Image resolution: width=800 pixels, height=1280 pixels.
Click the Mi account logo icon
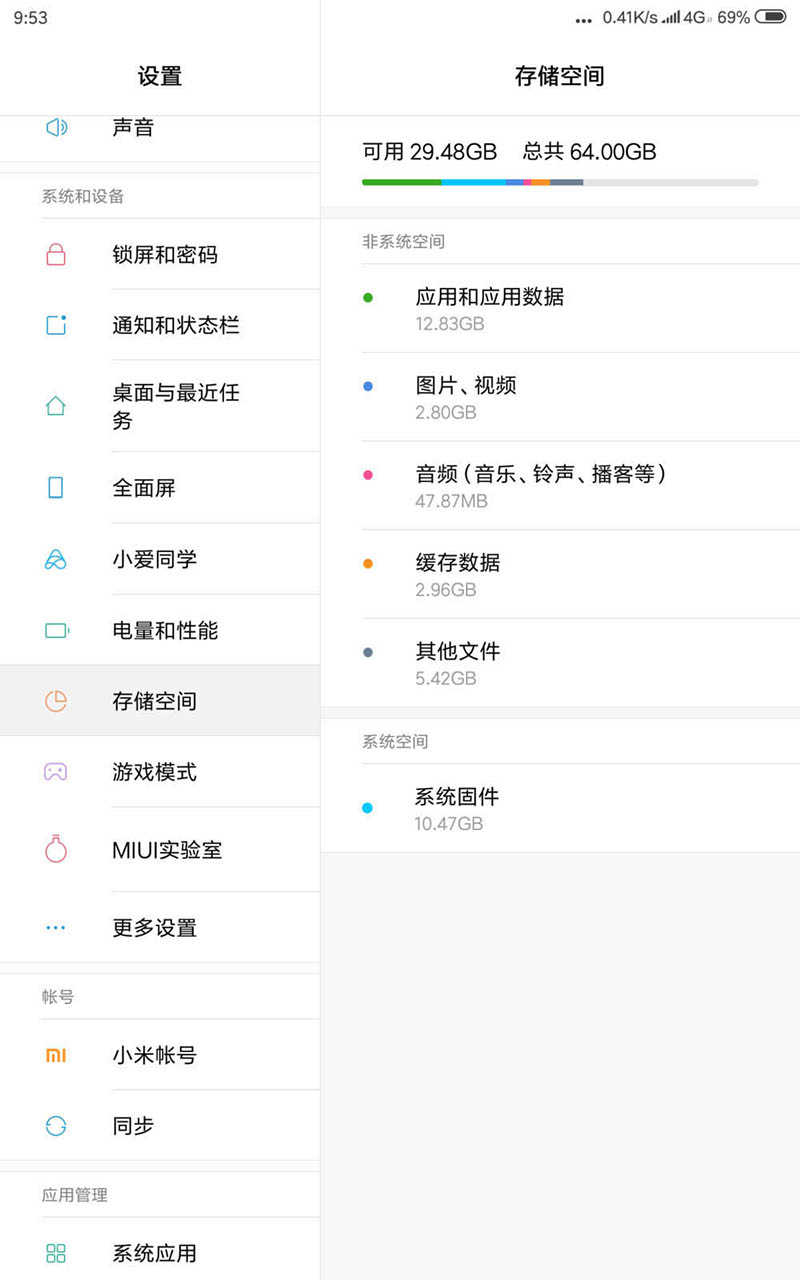point(56,1055)
